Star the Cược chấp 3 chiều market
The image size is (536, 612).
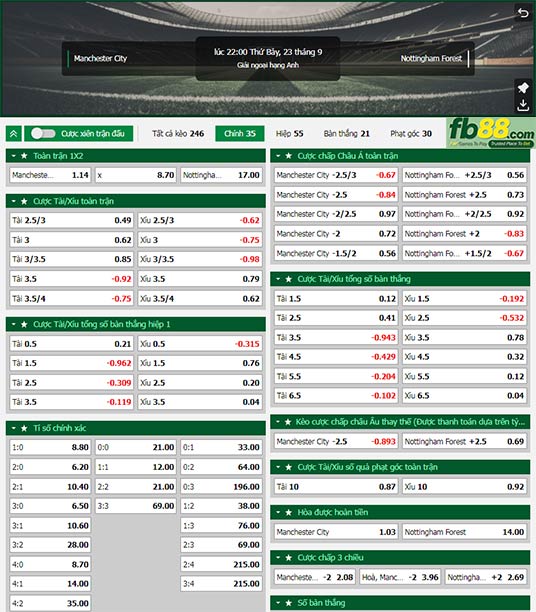click(x=288, y=558)
